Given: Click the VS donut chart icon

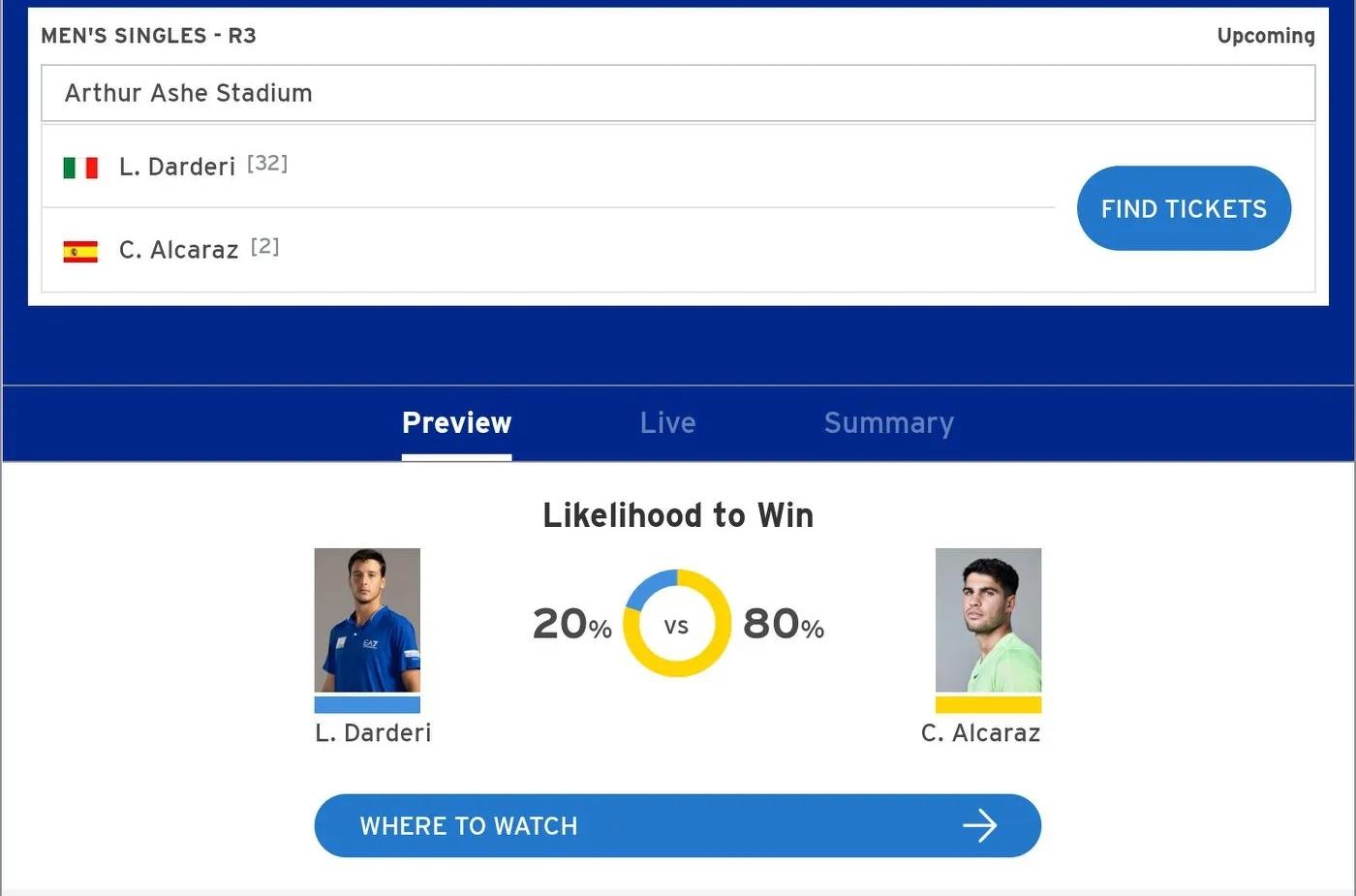Looking at the screenshot, I should 676,624.
